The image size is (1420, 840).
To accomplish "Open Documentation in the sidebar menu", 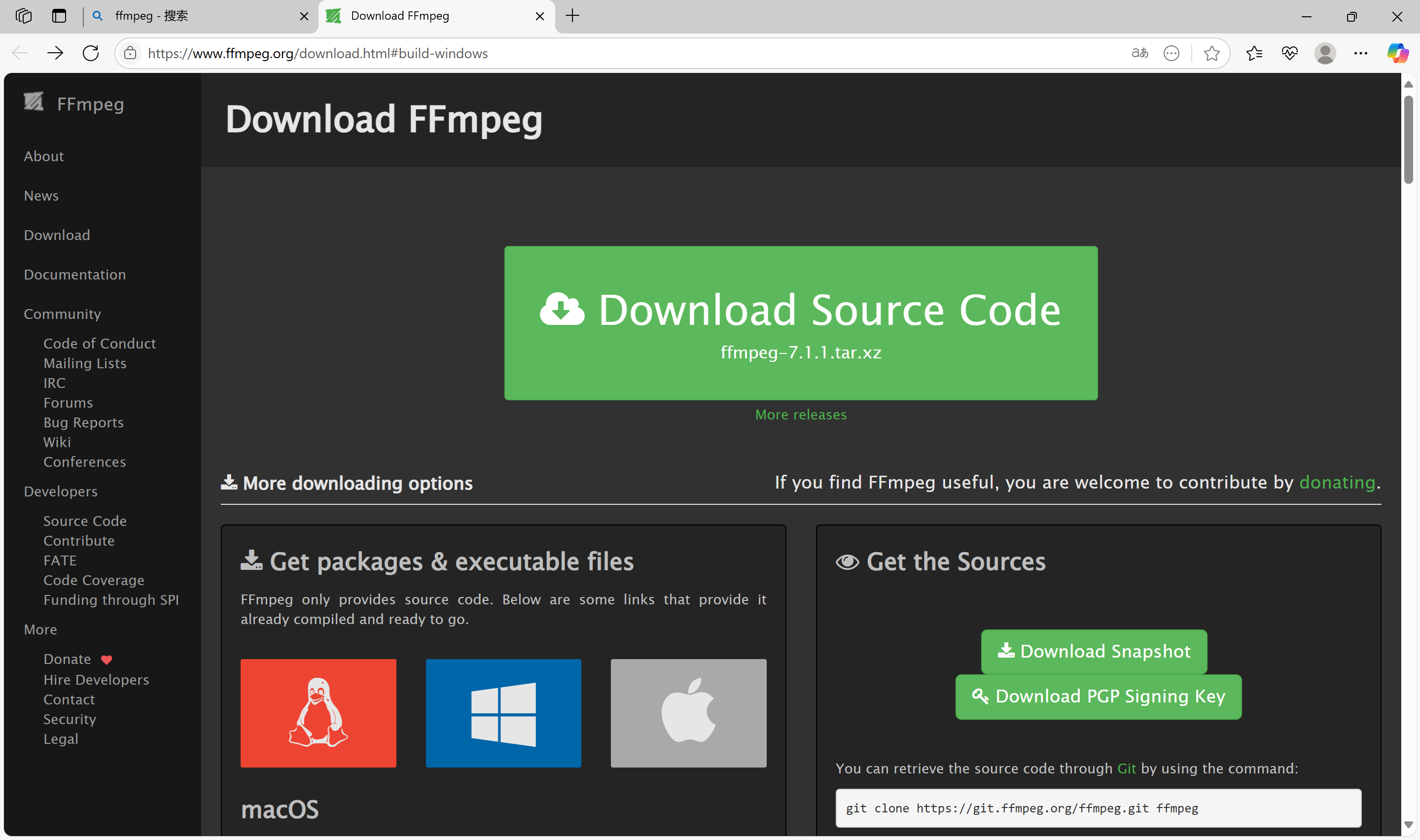I will coord(75,275).
